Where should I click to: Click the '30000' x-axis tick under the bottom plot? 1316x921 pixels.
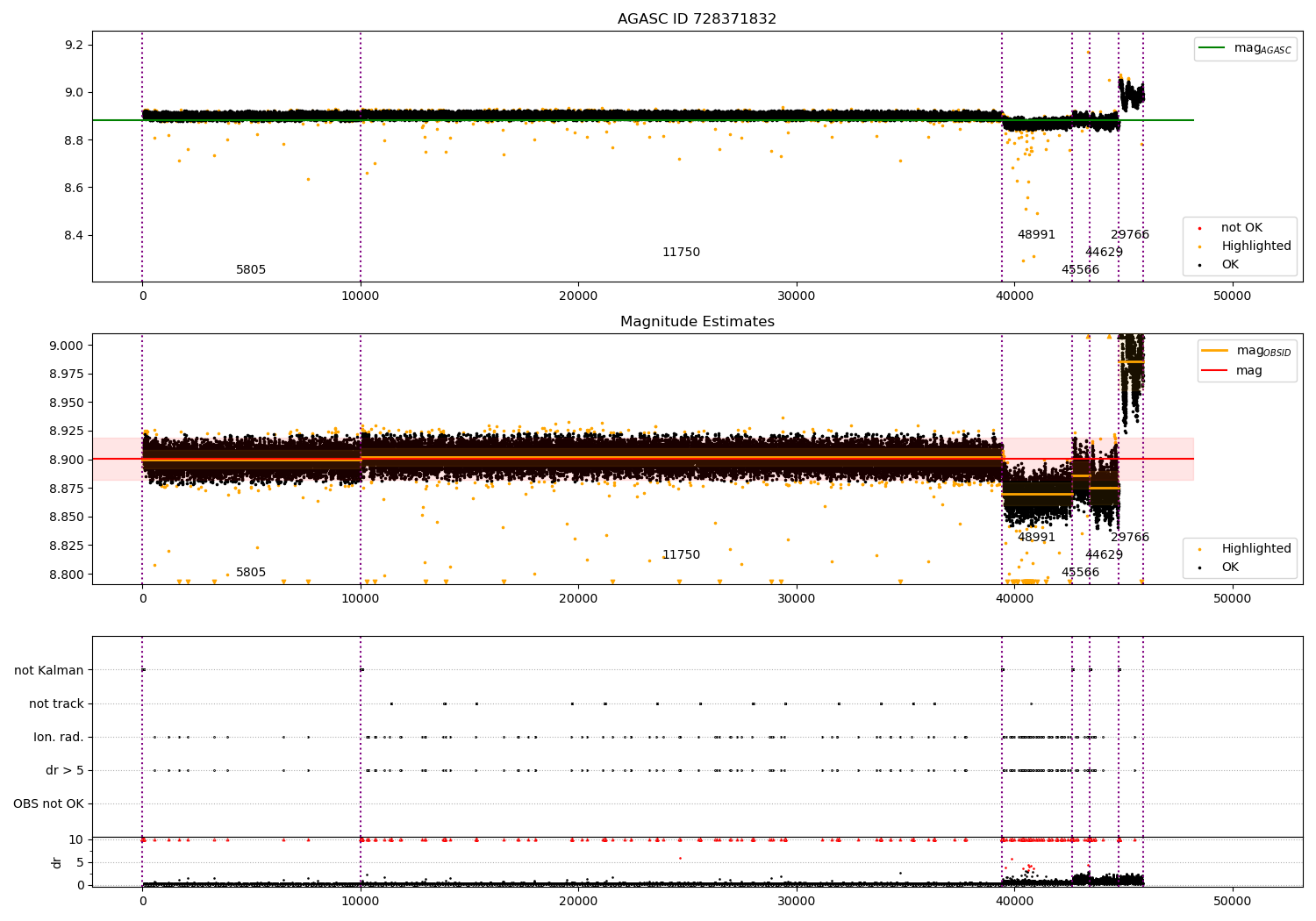796,902
